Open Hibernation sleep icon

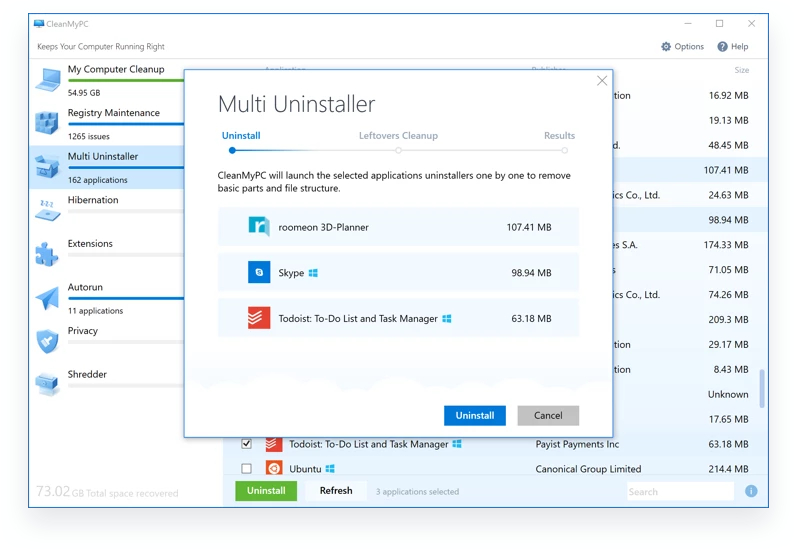point(48,210)
